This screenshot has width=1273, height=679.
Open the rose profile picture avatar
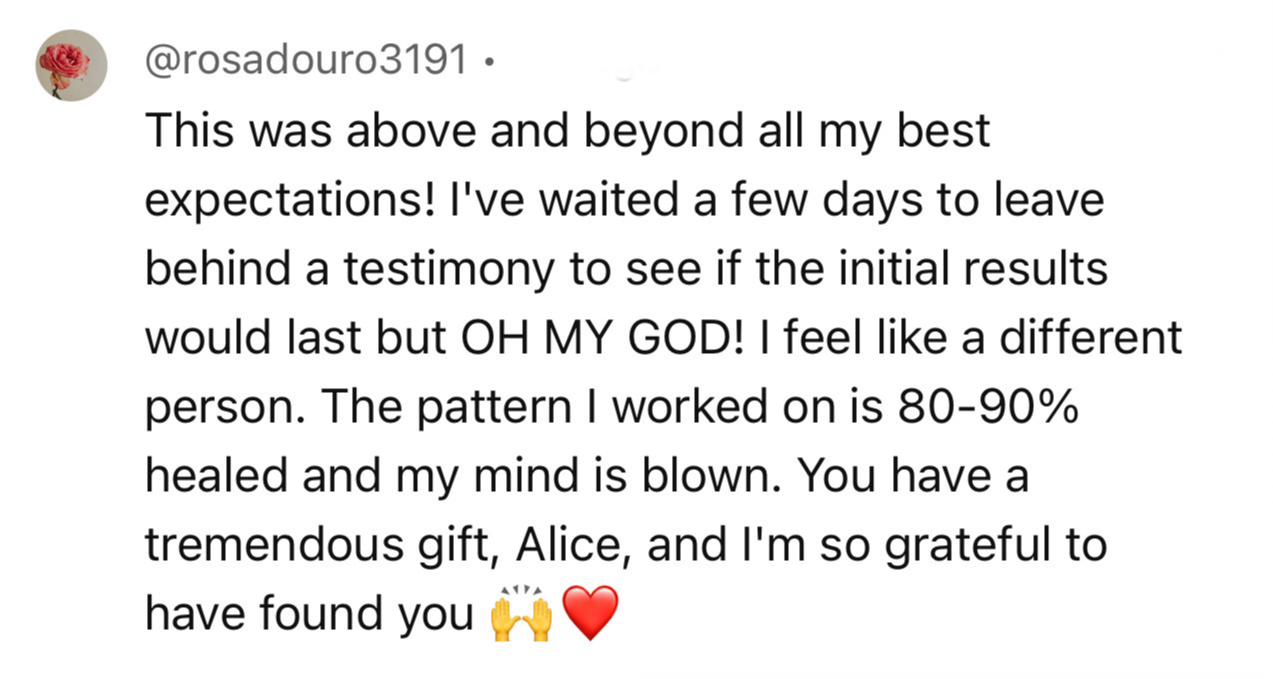pyautogui.click(x=72, y=65)
